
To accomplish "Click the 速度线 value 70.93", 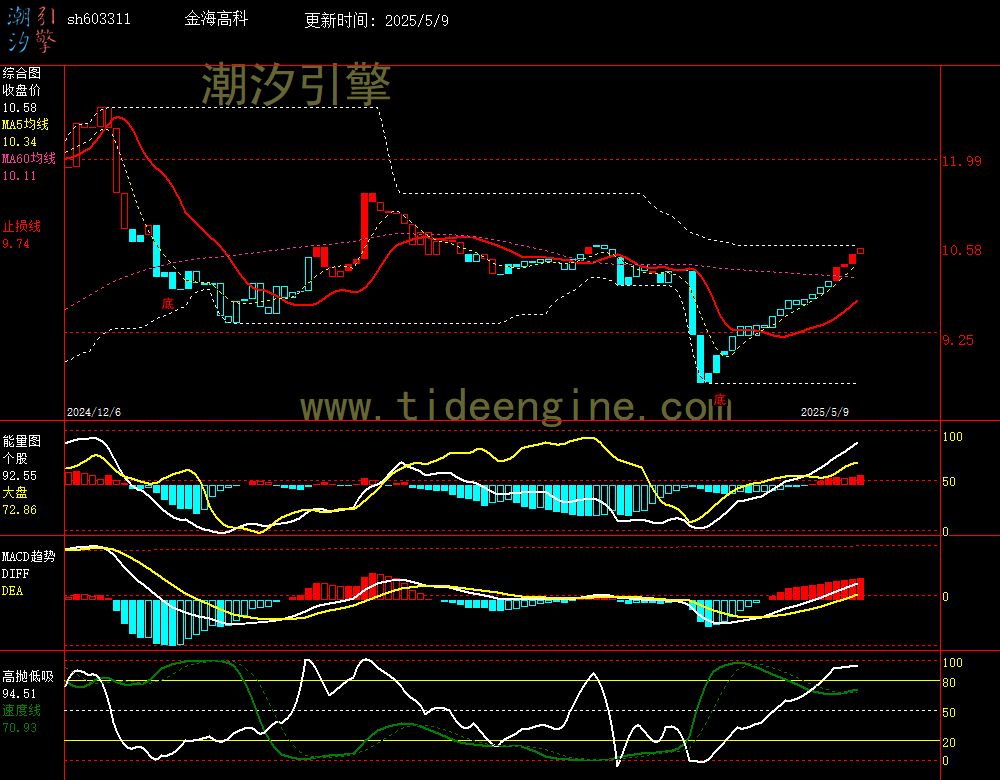I will (x=20, y=727).
